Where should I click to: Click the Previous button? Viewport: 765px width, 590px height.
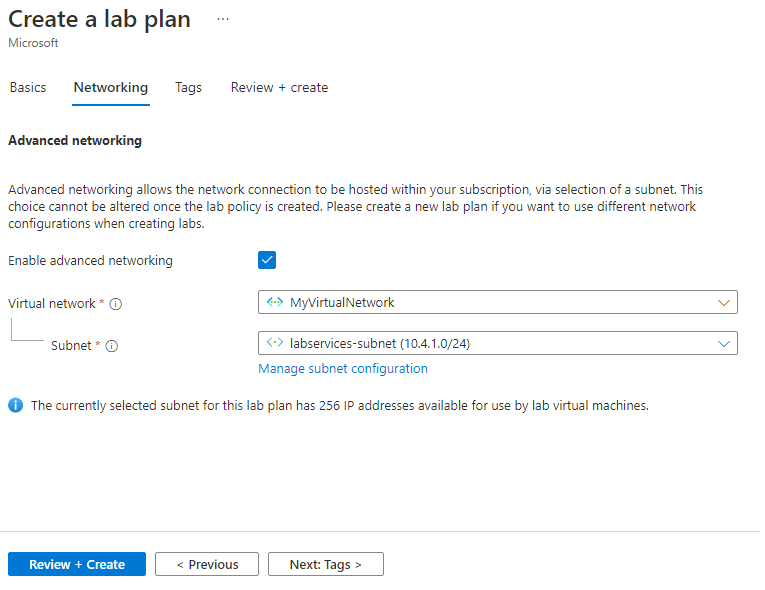click(207, 564)
